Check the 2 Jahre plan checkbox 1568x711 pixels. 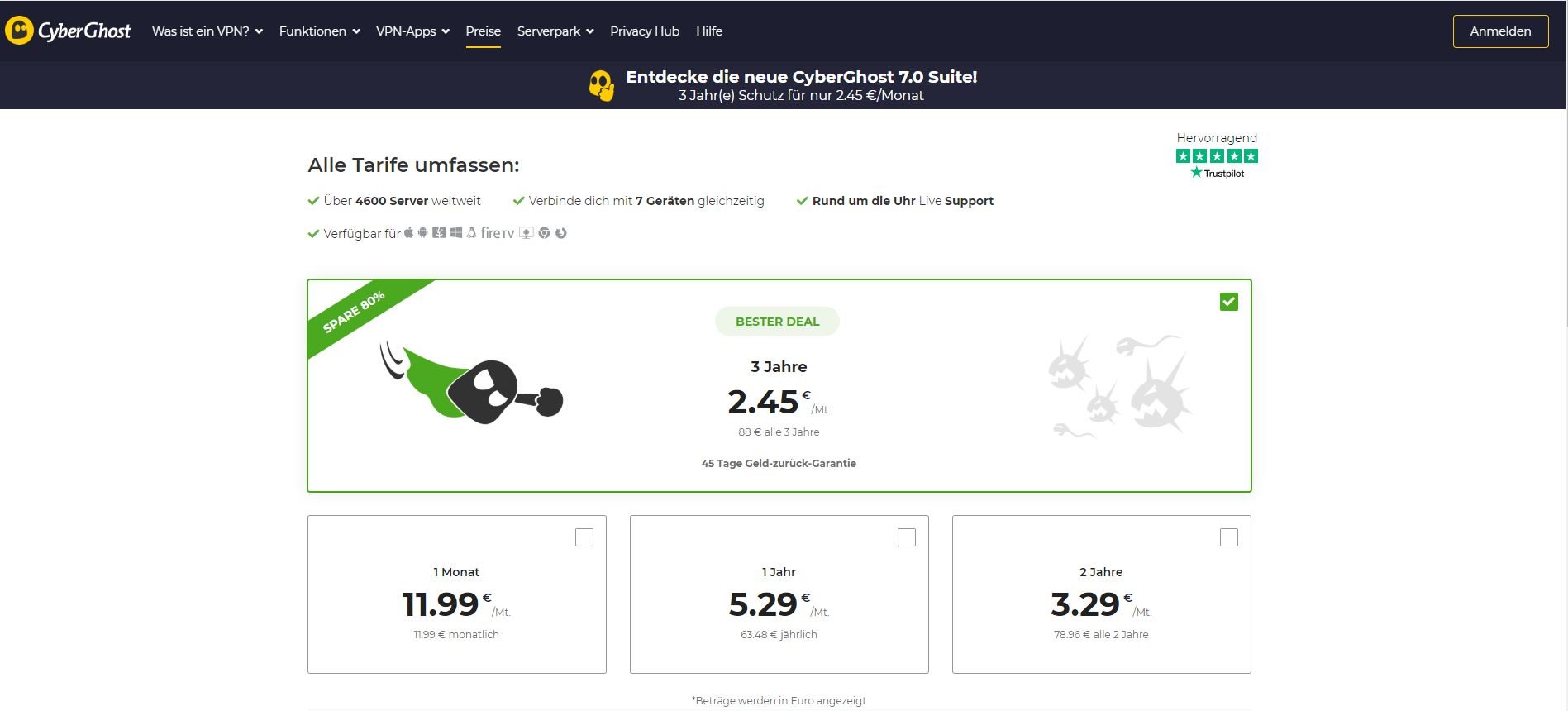(x=1229, y=537)
